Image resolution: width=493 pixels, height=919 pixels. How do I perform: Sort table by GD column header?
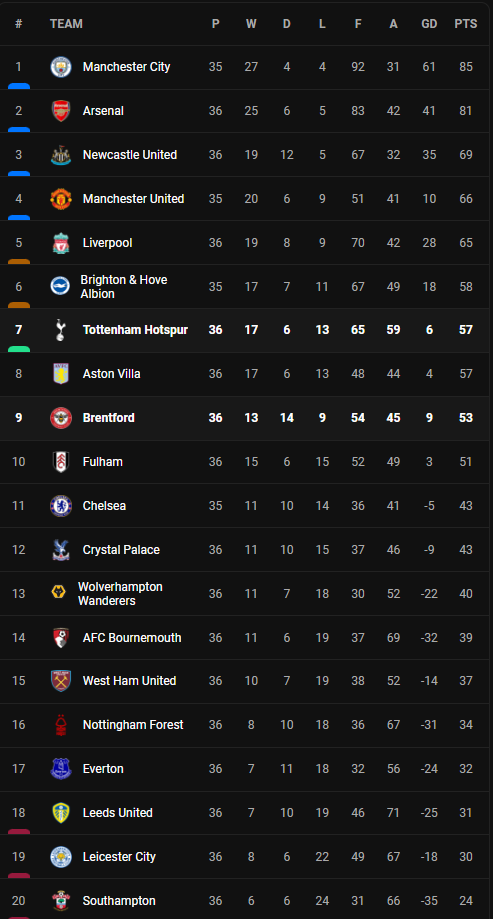[429, 24]
